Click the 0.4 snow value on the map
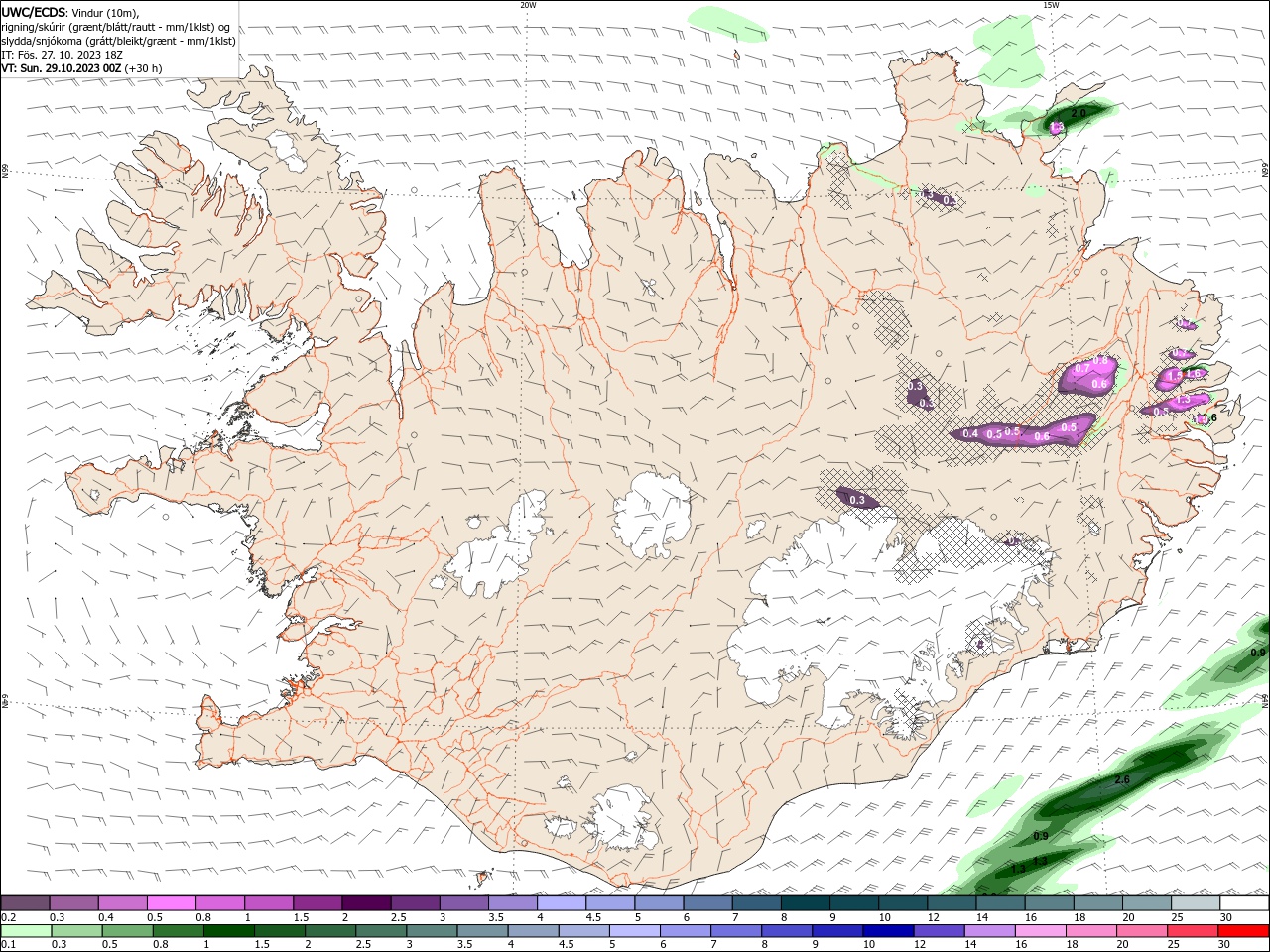Screen dimensions: 1270x952 pos(970,433)
